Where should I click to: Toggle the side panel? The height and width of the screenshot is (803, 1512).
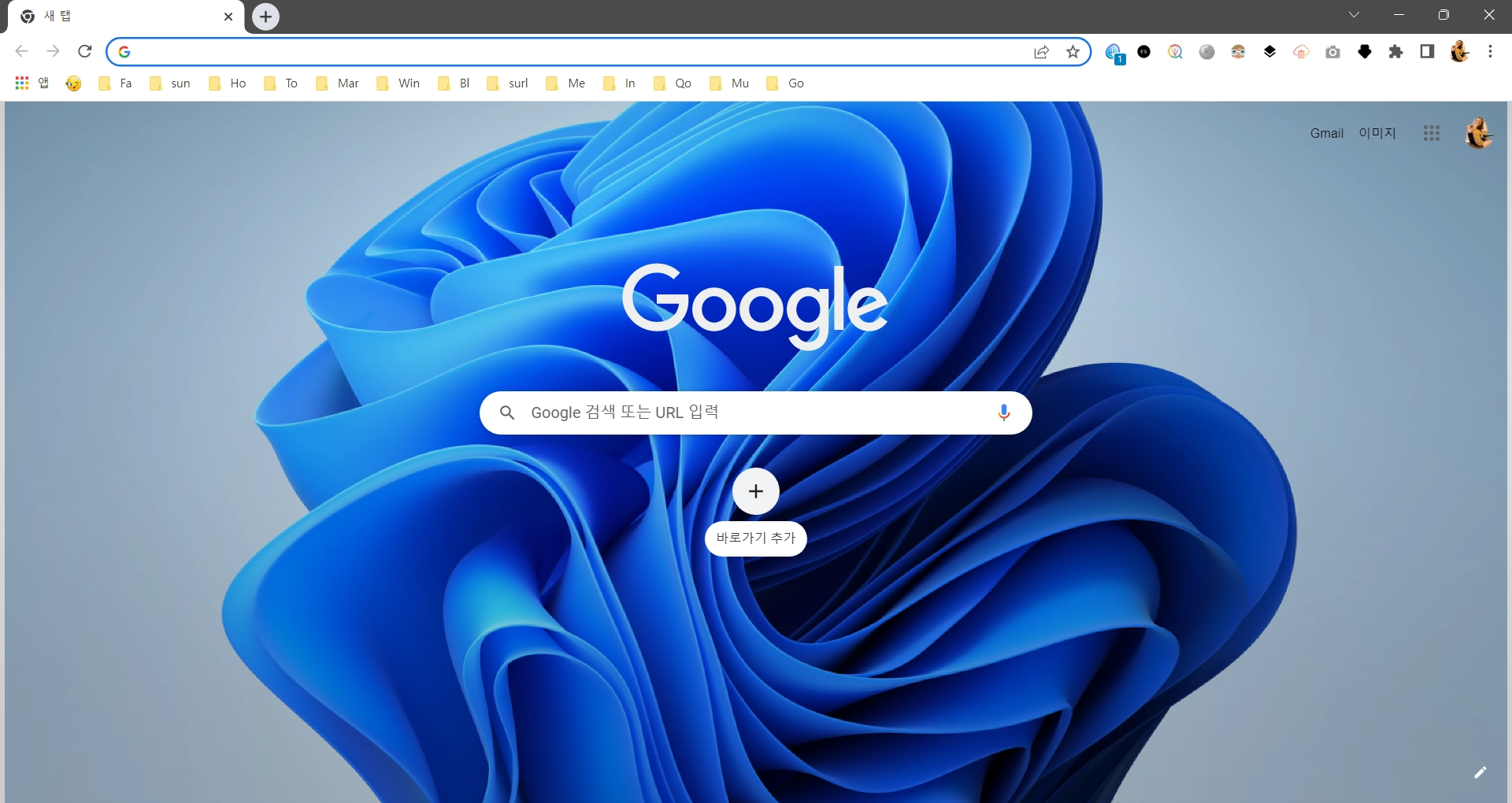(1427, 51)
